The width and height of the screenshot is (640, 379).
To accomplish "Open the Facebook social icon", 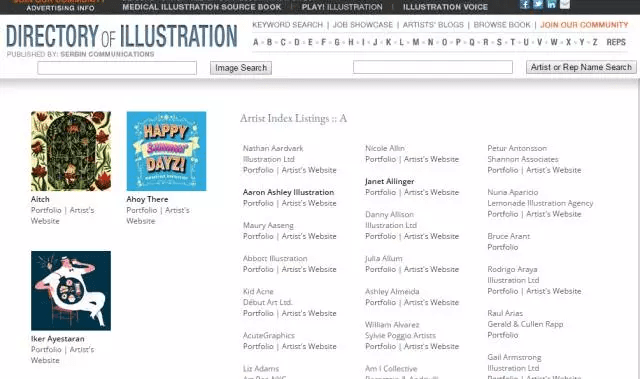I will coord(524,4).
